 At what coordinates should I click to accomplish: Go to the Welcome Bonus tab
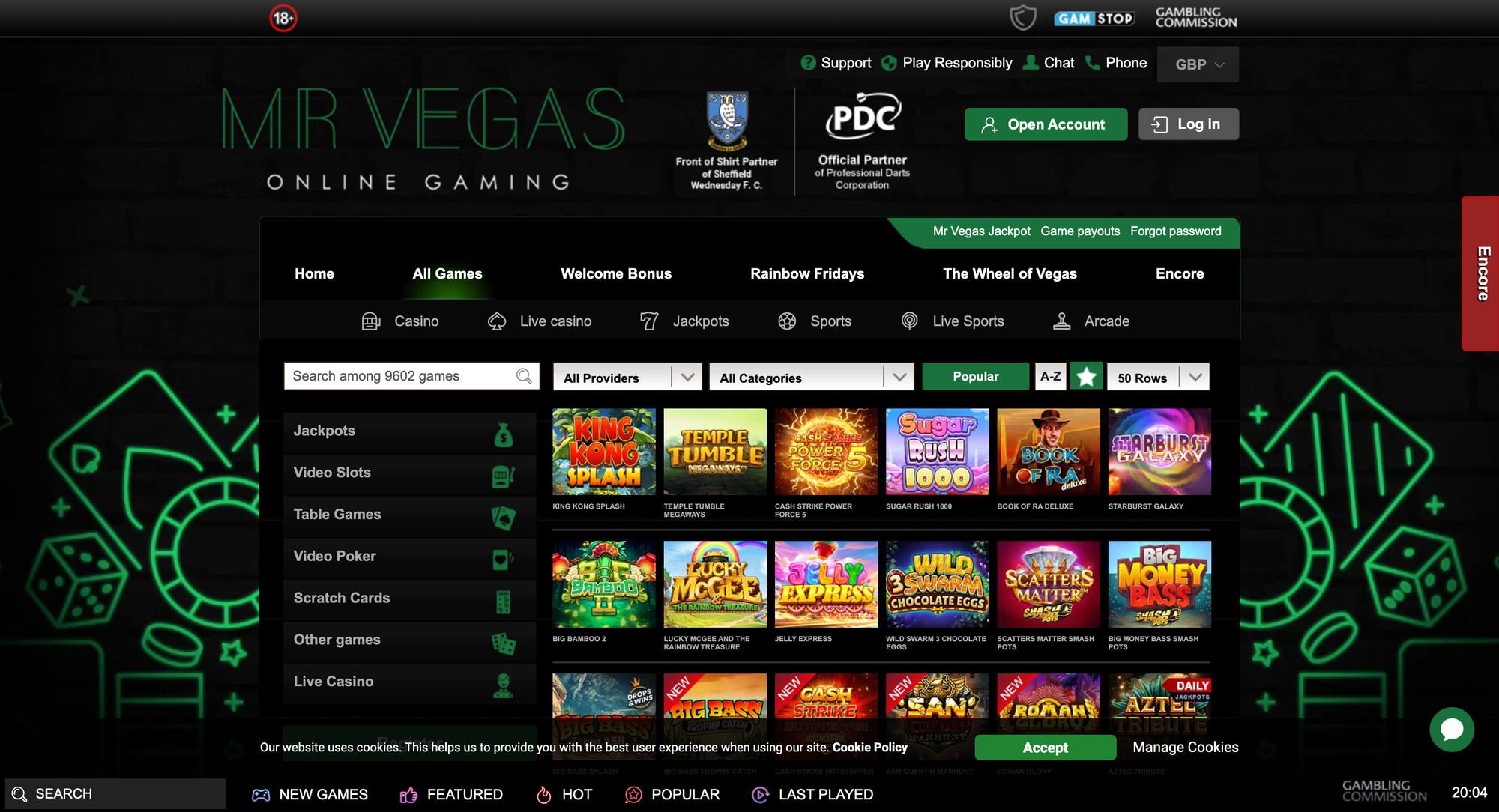click(616, 273)
